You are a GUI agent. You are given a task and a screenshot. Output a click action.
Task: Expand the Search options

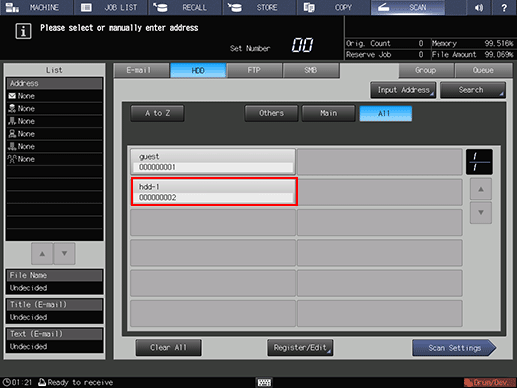point(473,90)
